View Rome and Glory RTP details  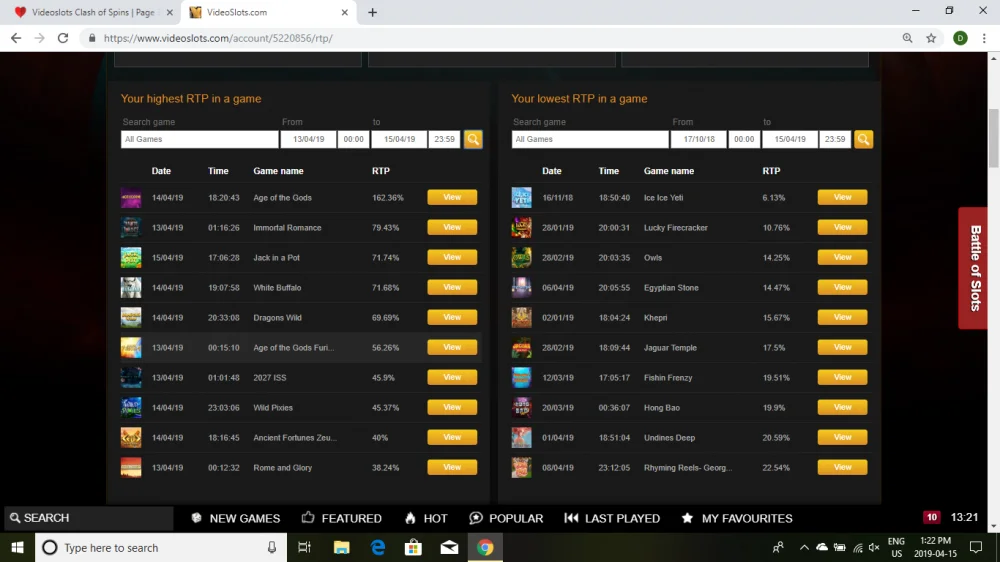452,467
